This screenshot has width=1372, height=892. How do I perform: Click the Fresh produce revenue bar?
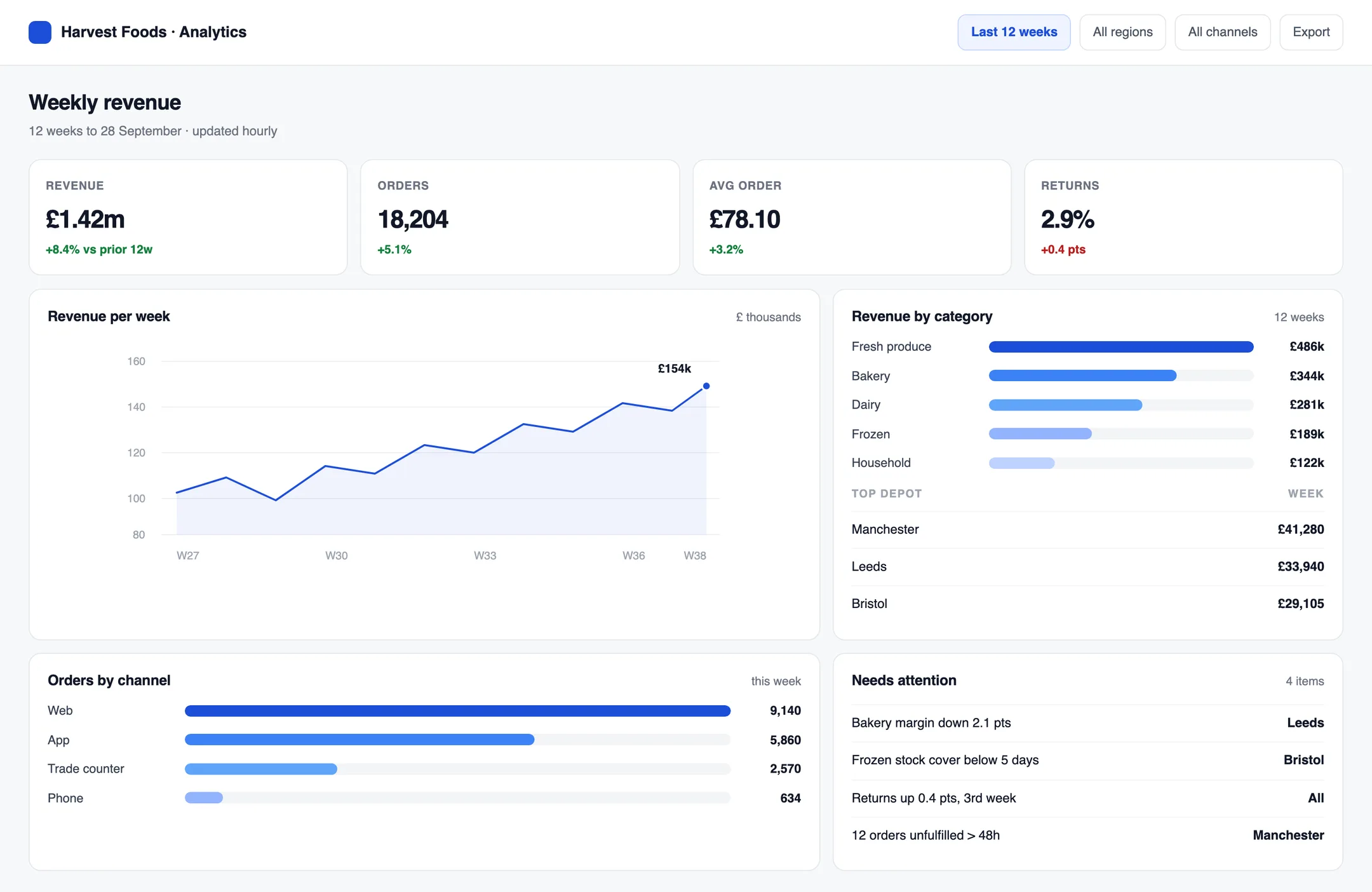click(1121, 347)
